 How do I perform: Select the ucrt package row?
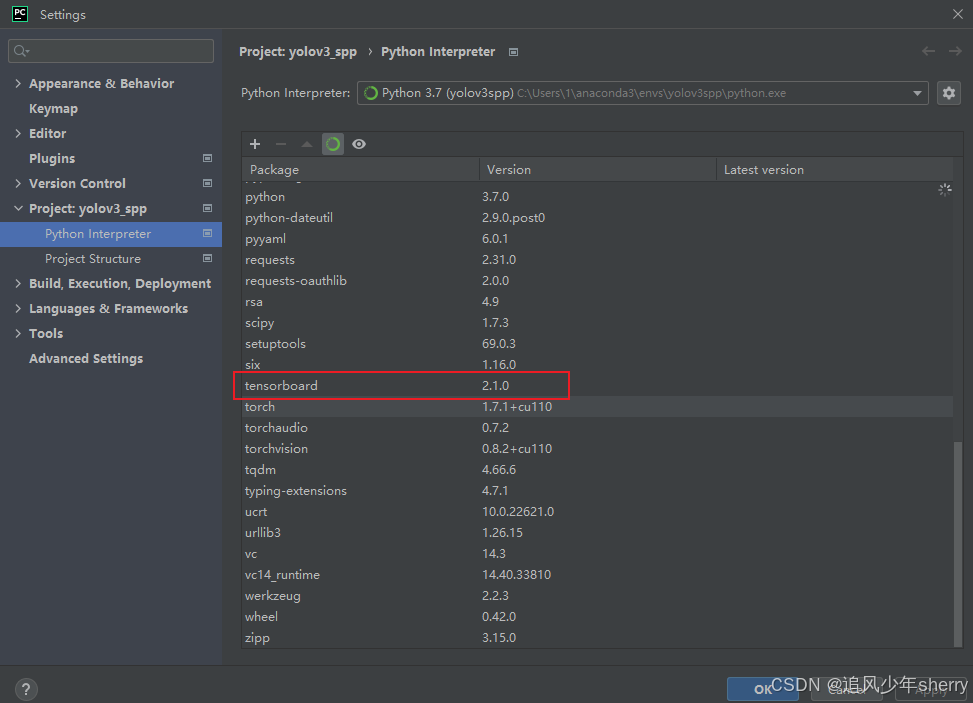[x=598, y=512]
